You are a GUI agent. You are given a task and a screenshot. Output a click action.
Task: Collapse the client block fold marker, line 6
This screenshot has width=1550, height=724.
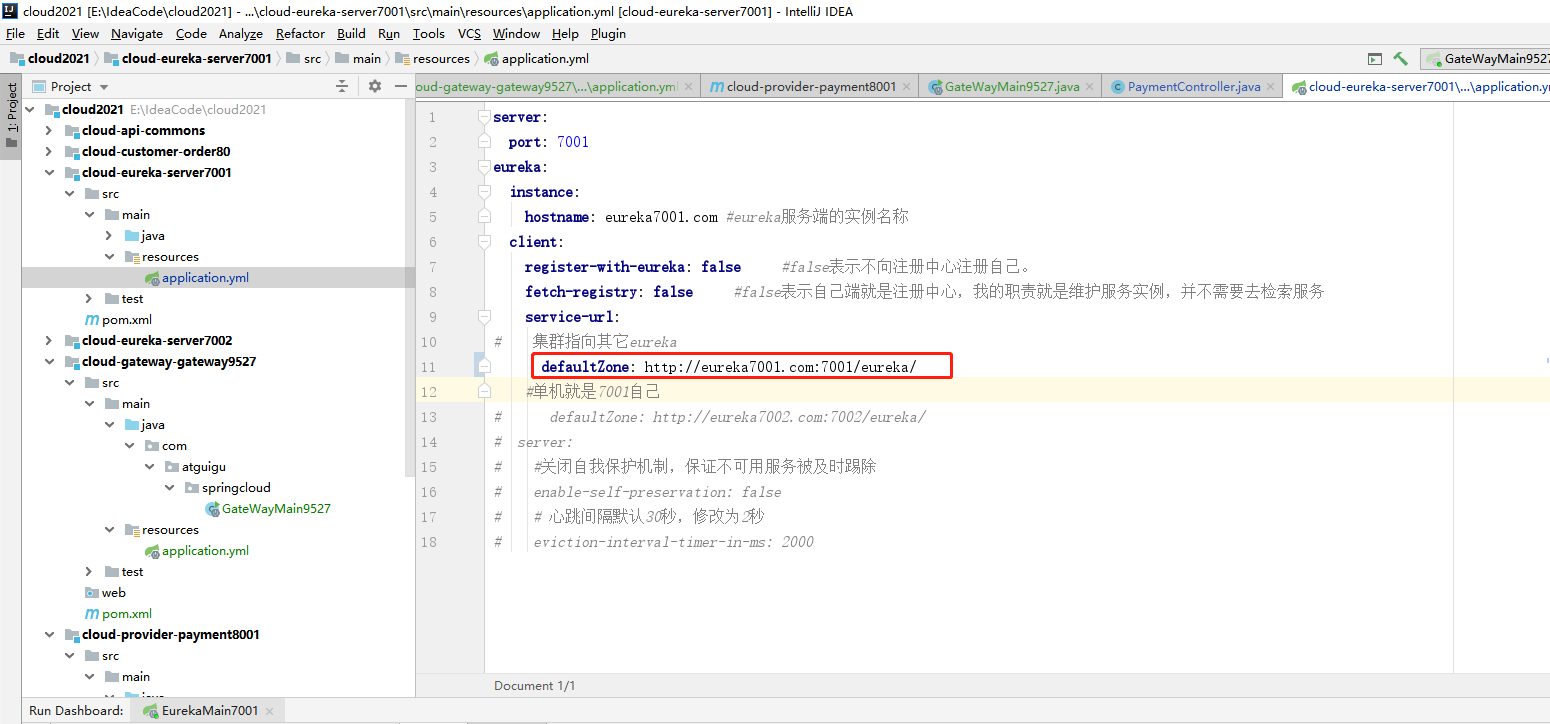click(484, 242)
